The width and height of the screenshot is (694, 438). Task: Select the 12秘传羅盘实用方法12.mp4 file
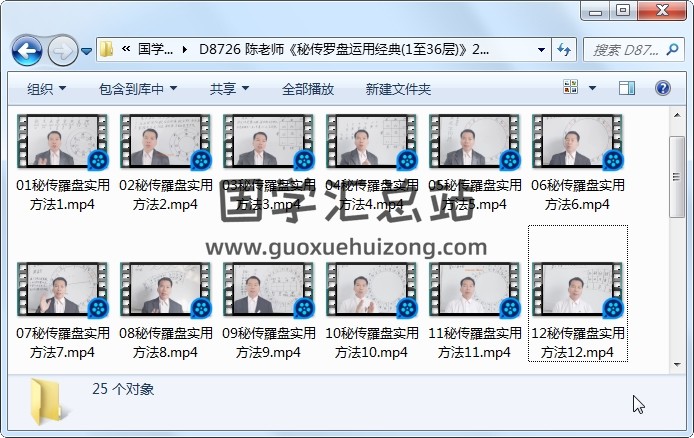coord(577,290)
